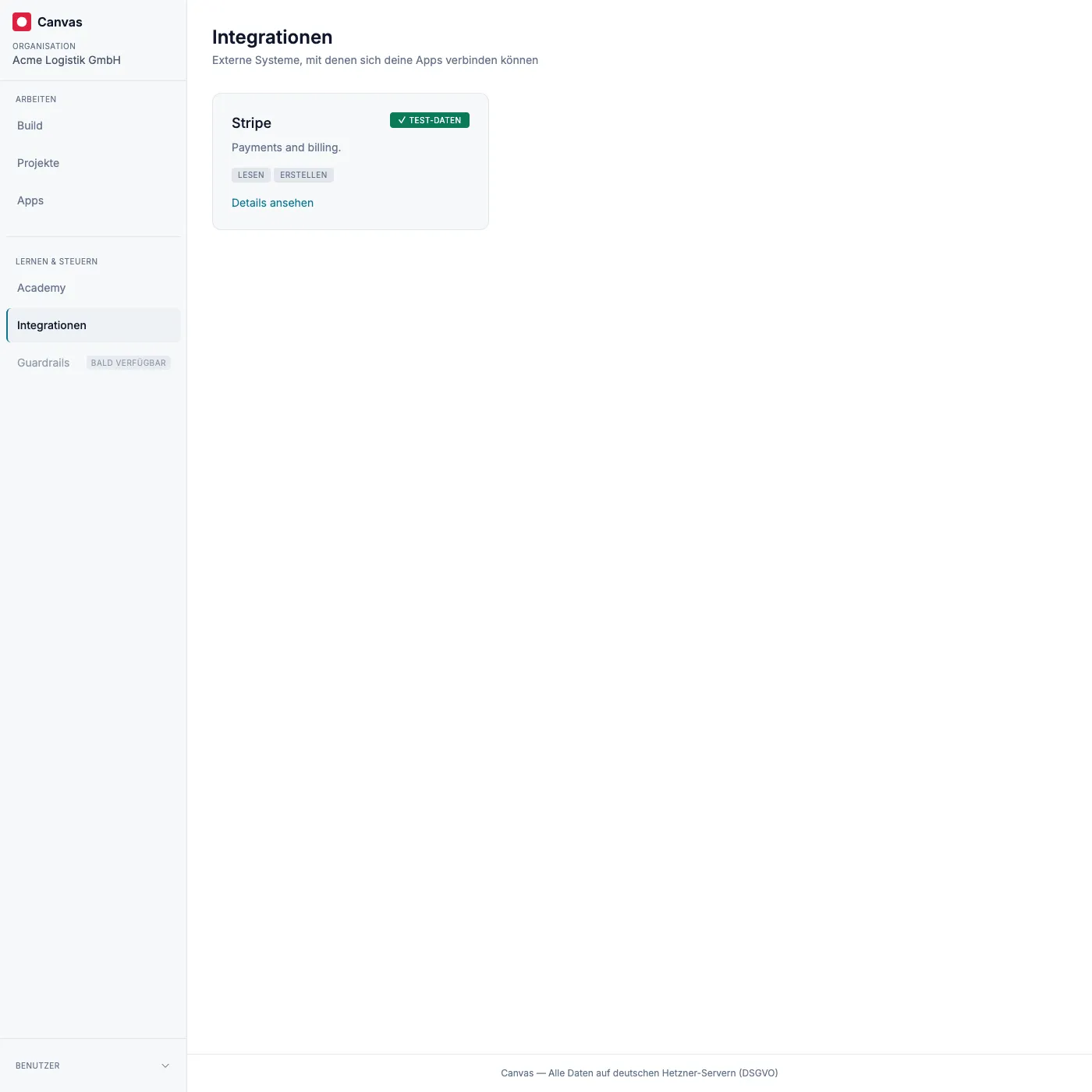Click the LERNEN & STEUERN section label
Image resolution: width=1092 pixels, height=1092 pixels.
click(56, 261)
